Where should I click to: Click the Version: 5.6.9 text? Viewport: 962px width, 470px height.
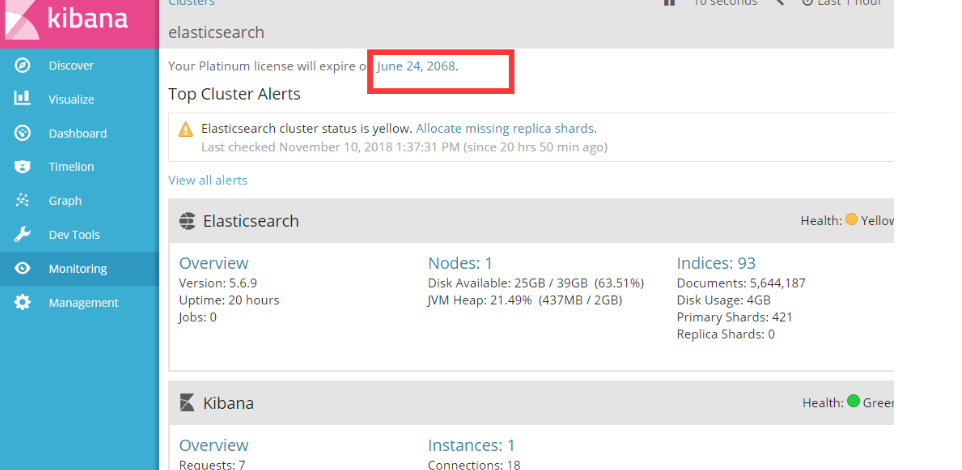pos(218,283)
